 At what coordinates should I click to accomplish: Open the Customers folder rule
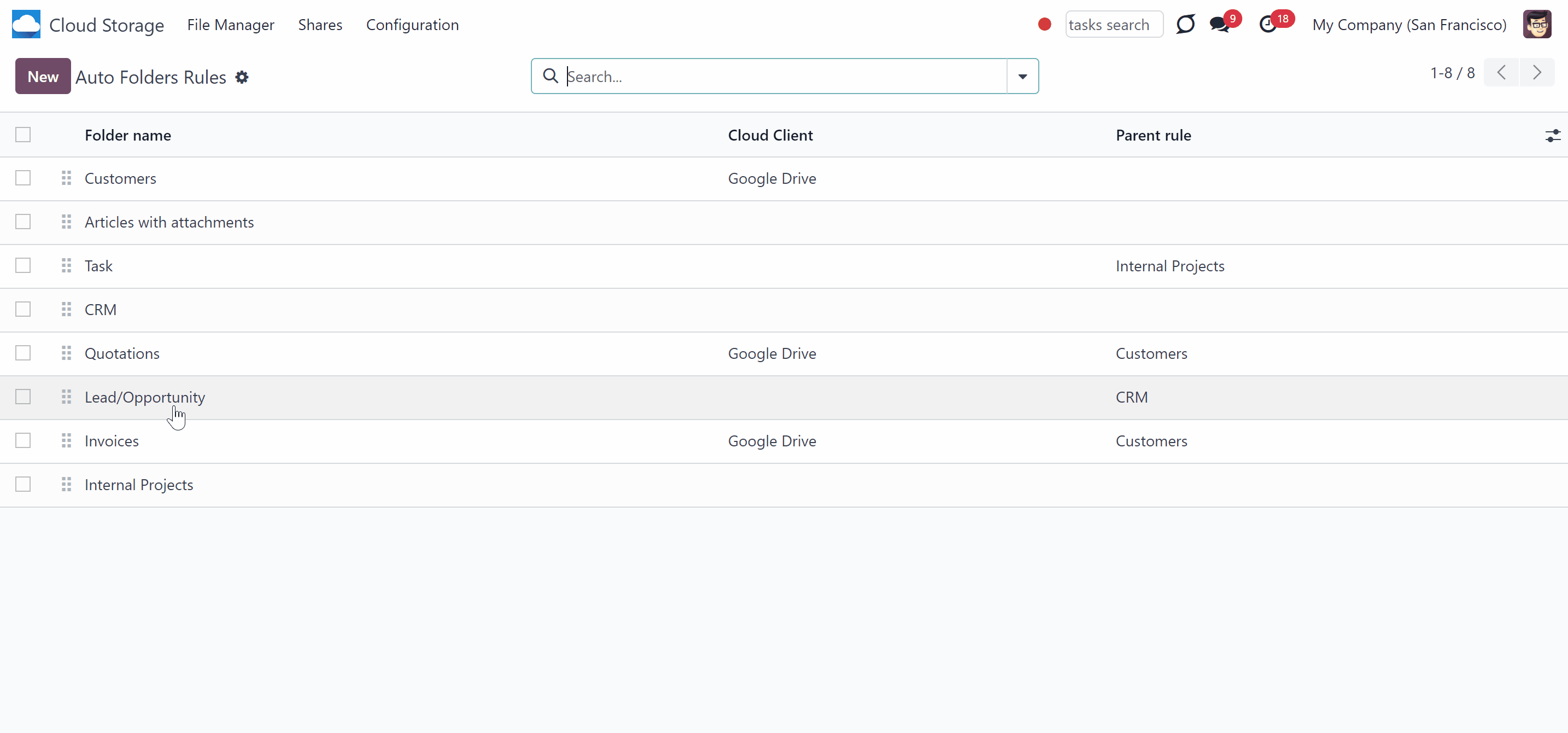coord(120,178)
